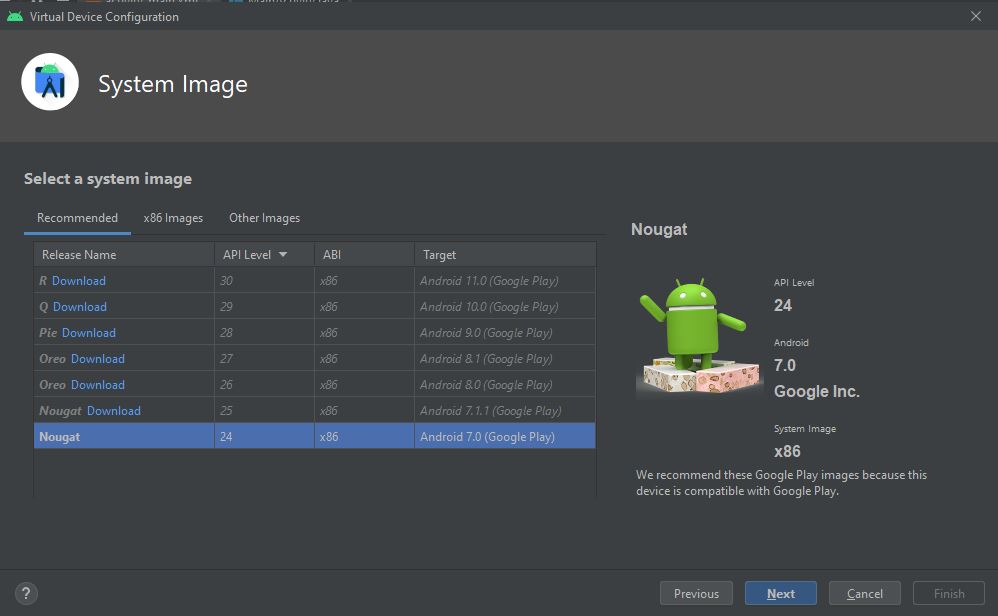Download Oreo API 26 image
This screenshot has width=998, height=616.
pos(98,385)
